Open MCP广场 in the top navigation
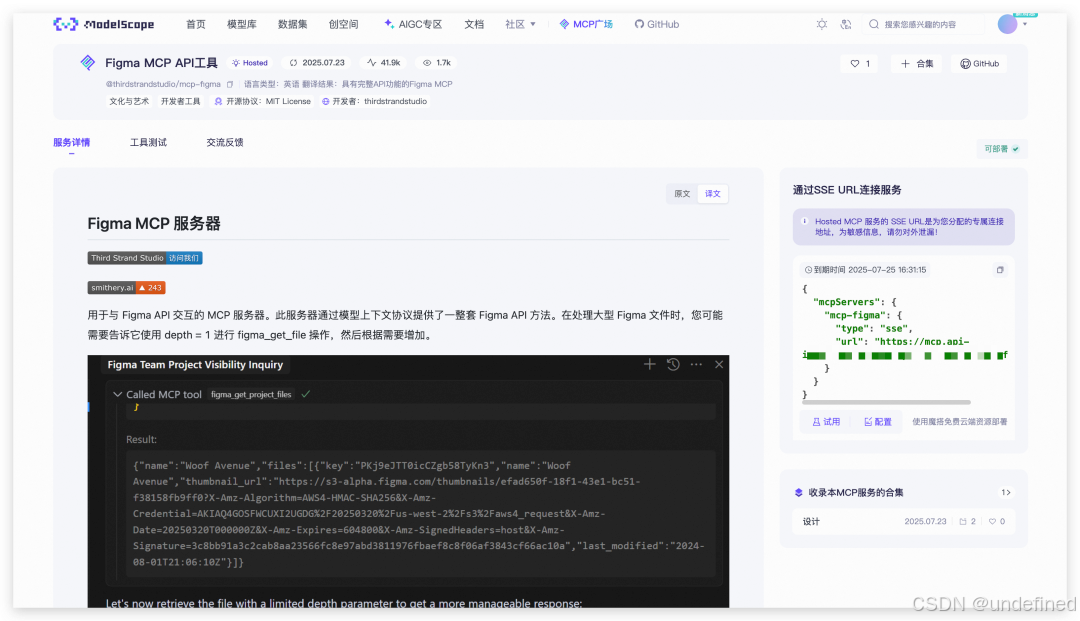This screenshot has height=621, width=1080. coord(586,24)
